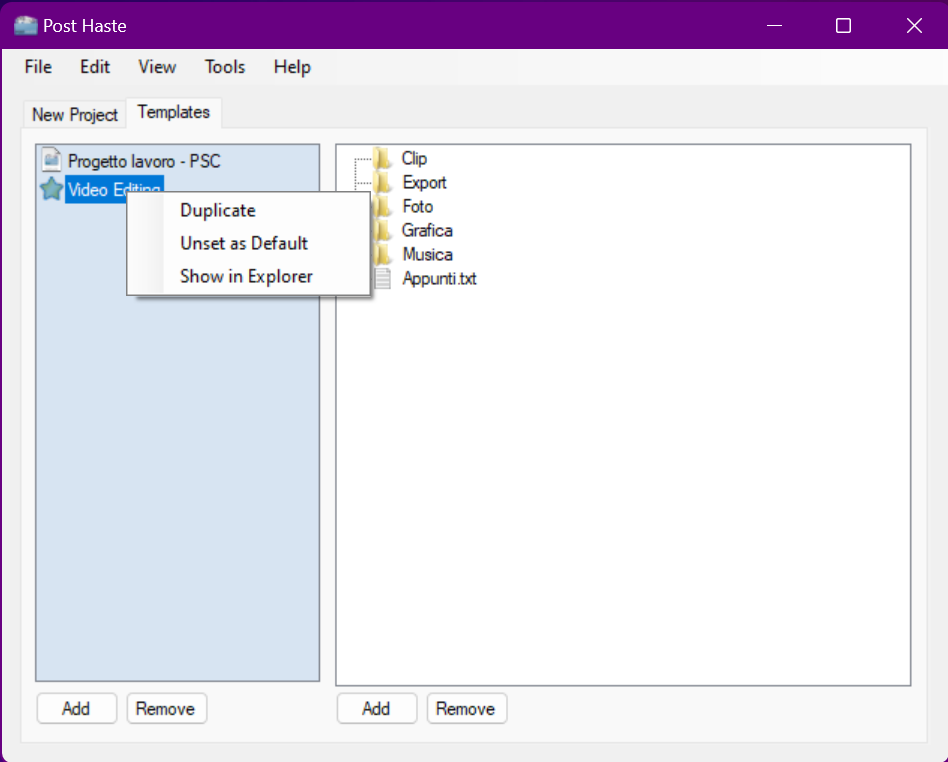Minimize the Post Haste window
This screenshot has width=948, height=762.
[774, 25]
